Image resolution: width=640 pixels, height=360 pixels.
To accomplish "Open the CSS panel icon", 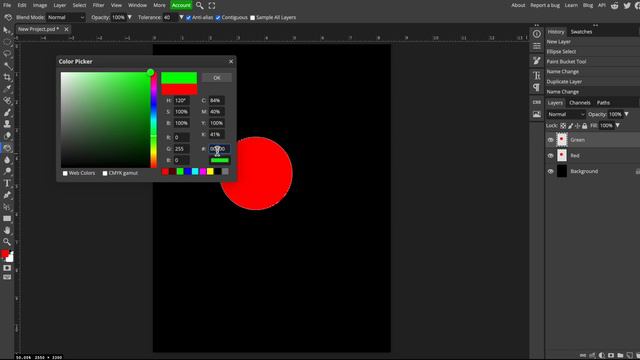I will coord(537,102).
